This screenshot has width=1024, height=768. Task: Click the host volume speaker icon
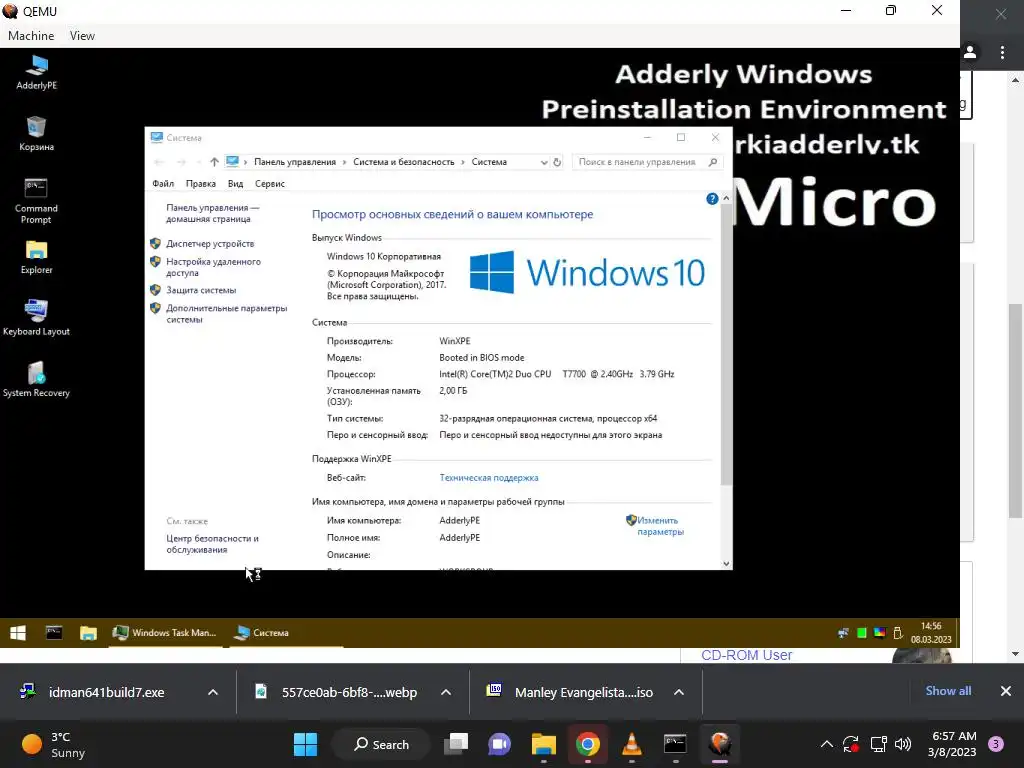(903, 744)
